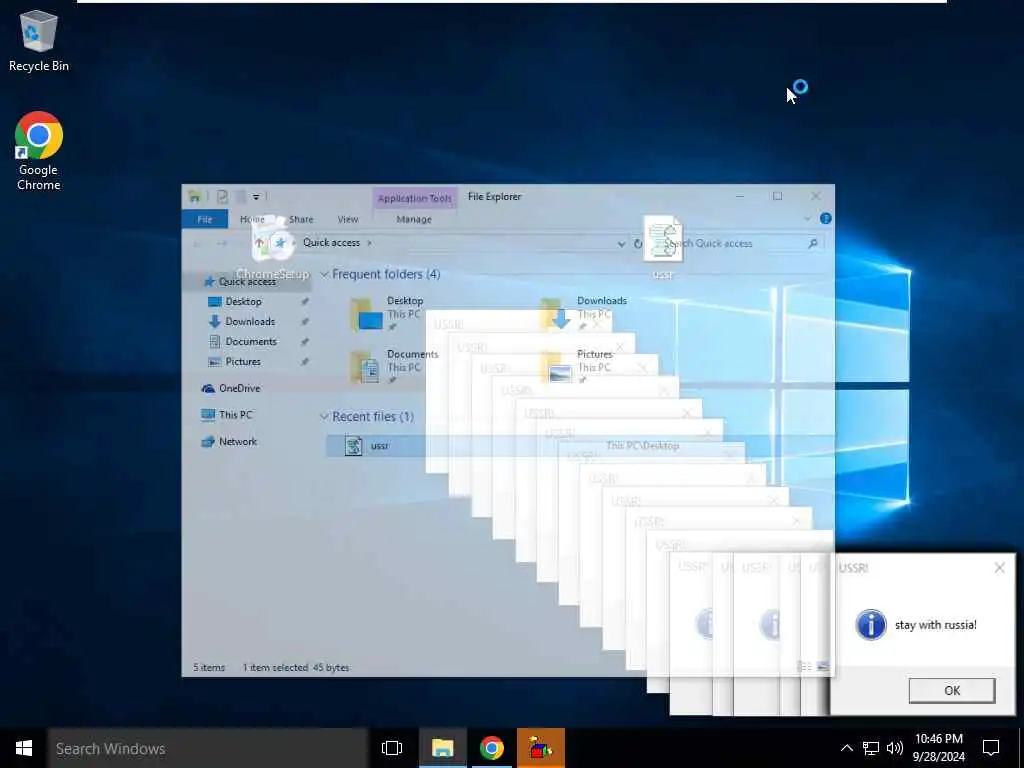Show hidden system tray icons

click(x=846, y=748)
